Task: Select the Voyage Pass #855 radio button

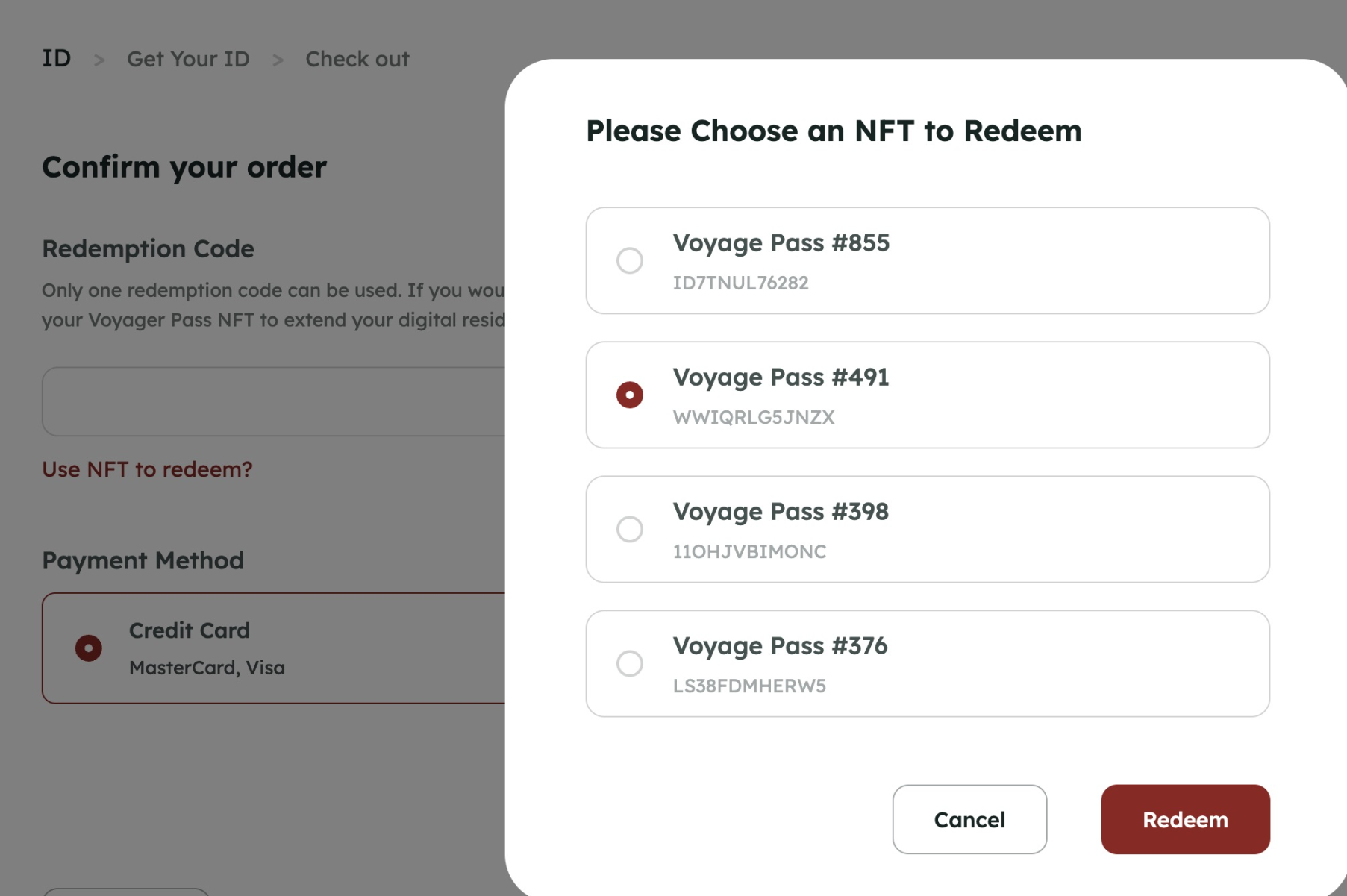Action: tap(629, 260)
